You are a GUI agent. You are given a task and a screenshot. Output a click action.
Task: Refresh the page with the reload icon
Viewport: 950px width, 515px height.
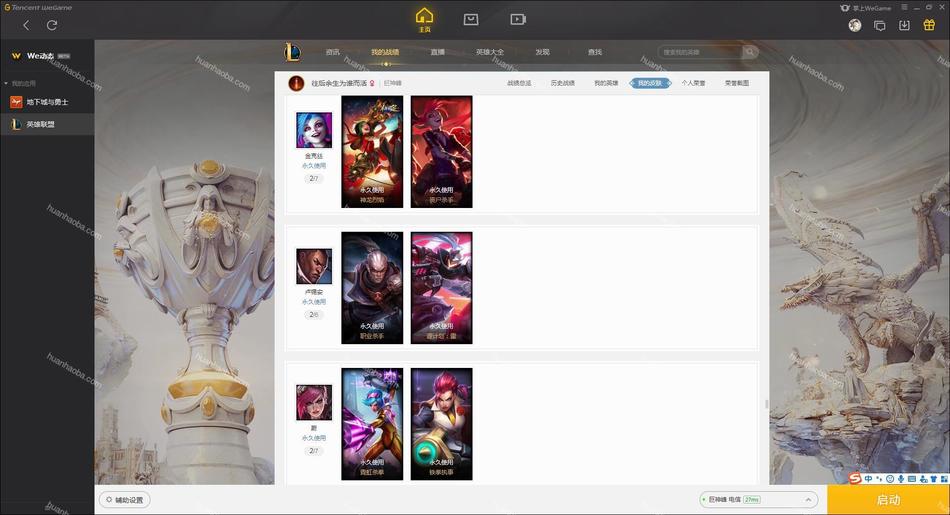[x=52, y=25]
